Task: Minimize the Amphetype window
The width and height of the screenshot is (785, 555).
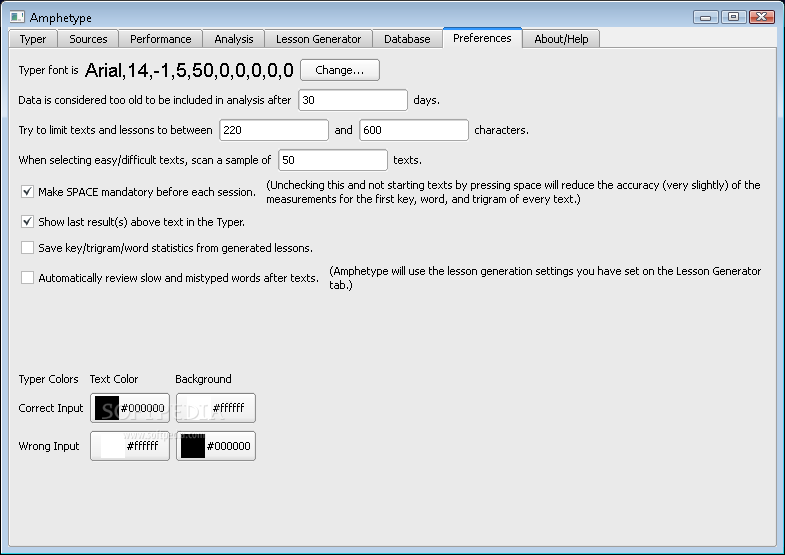Action: pyautogui.click(x=706, y=17)
